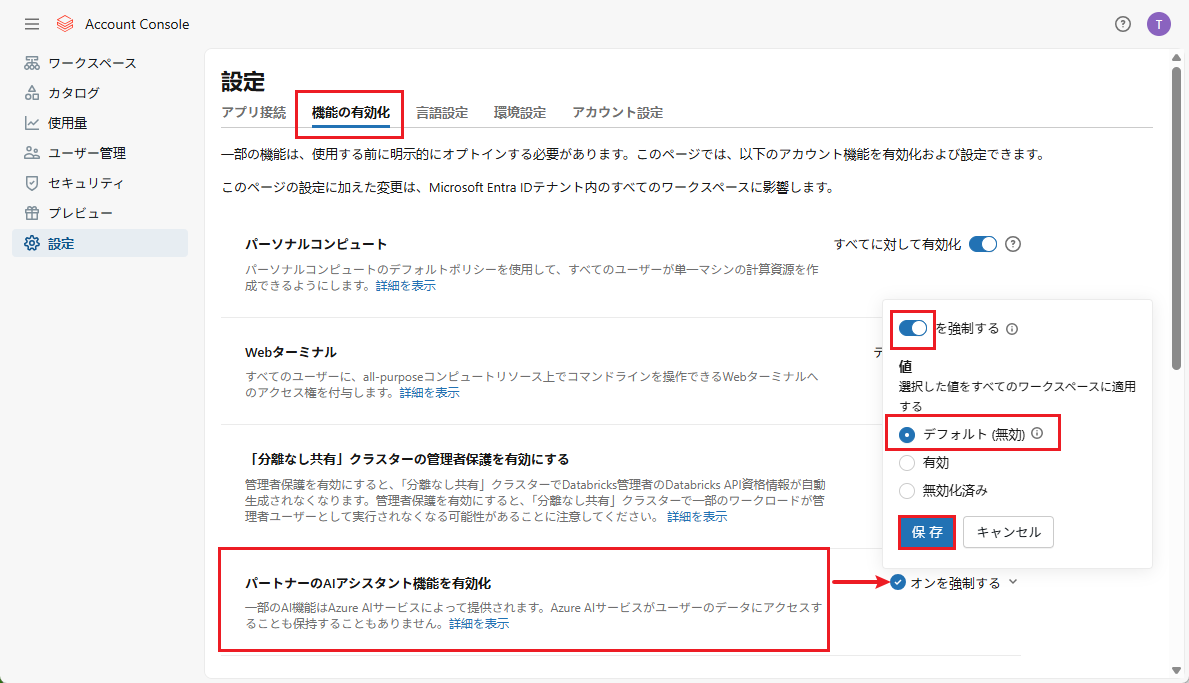
Task: Open 詳細を表示 link under Webターミナル
Action: pos(429,393)
